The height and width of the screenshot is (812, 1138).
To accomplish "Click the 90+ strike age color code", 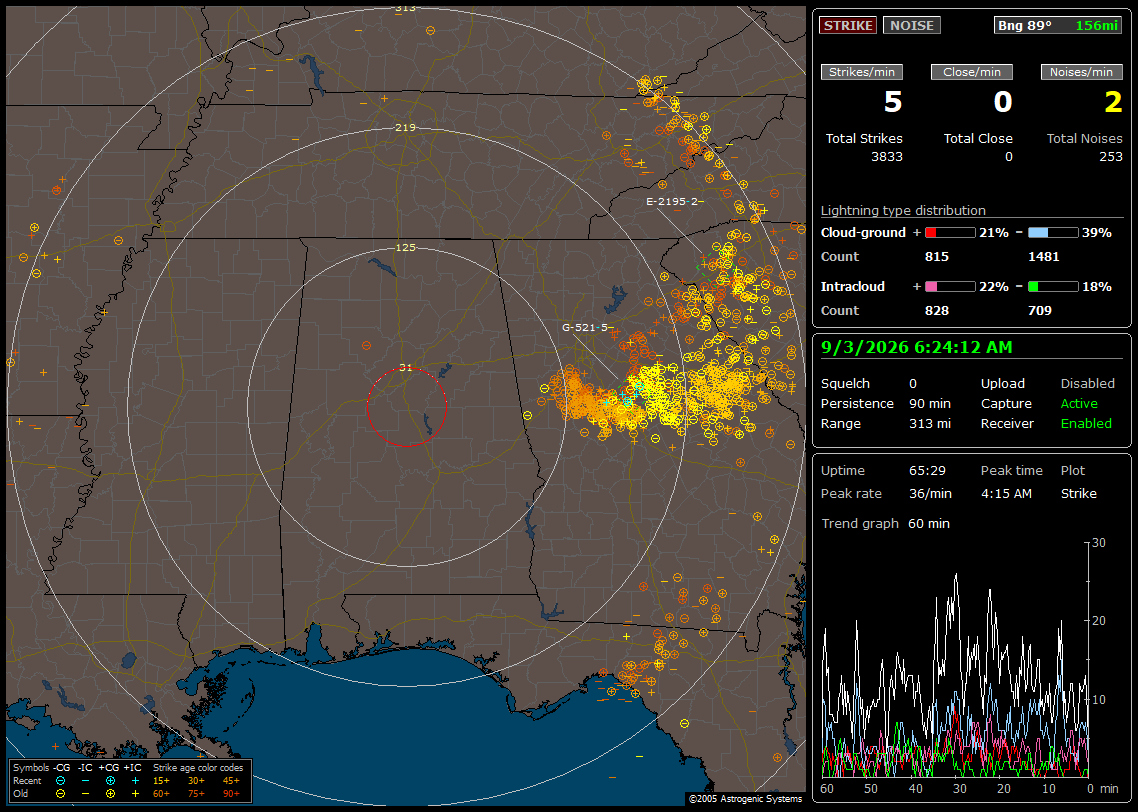I will pos(232,794).
